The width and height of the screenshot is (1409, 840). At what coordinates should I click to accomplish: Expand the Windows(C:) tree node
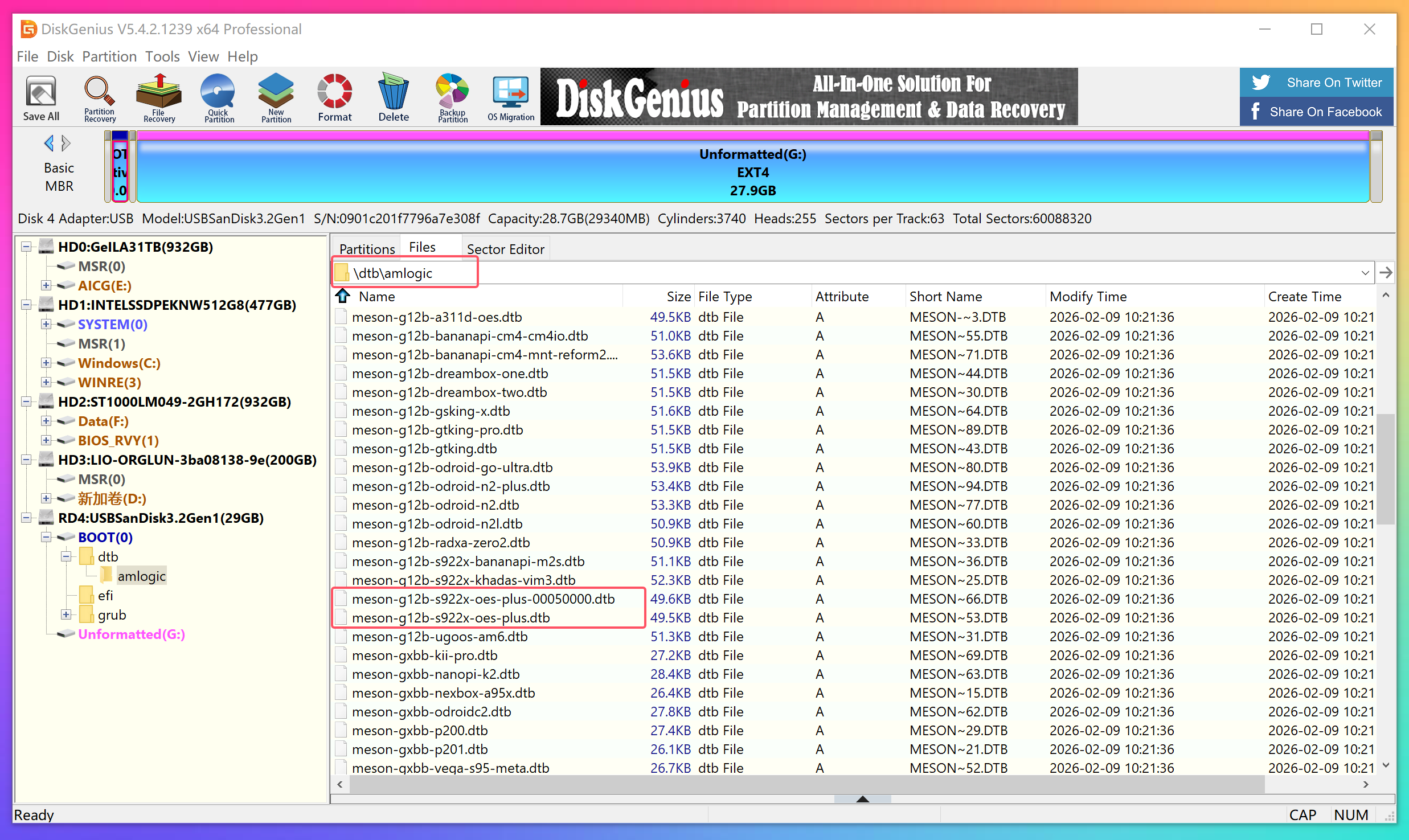[46, 363]
